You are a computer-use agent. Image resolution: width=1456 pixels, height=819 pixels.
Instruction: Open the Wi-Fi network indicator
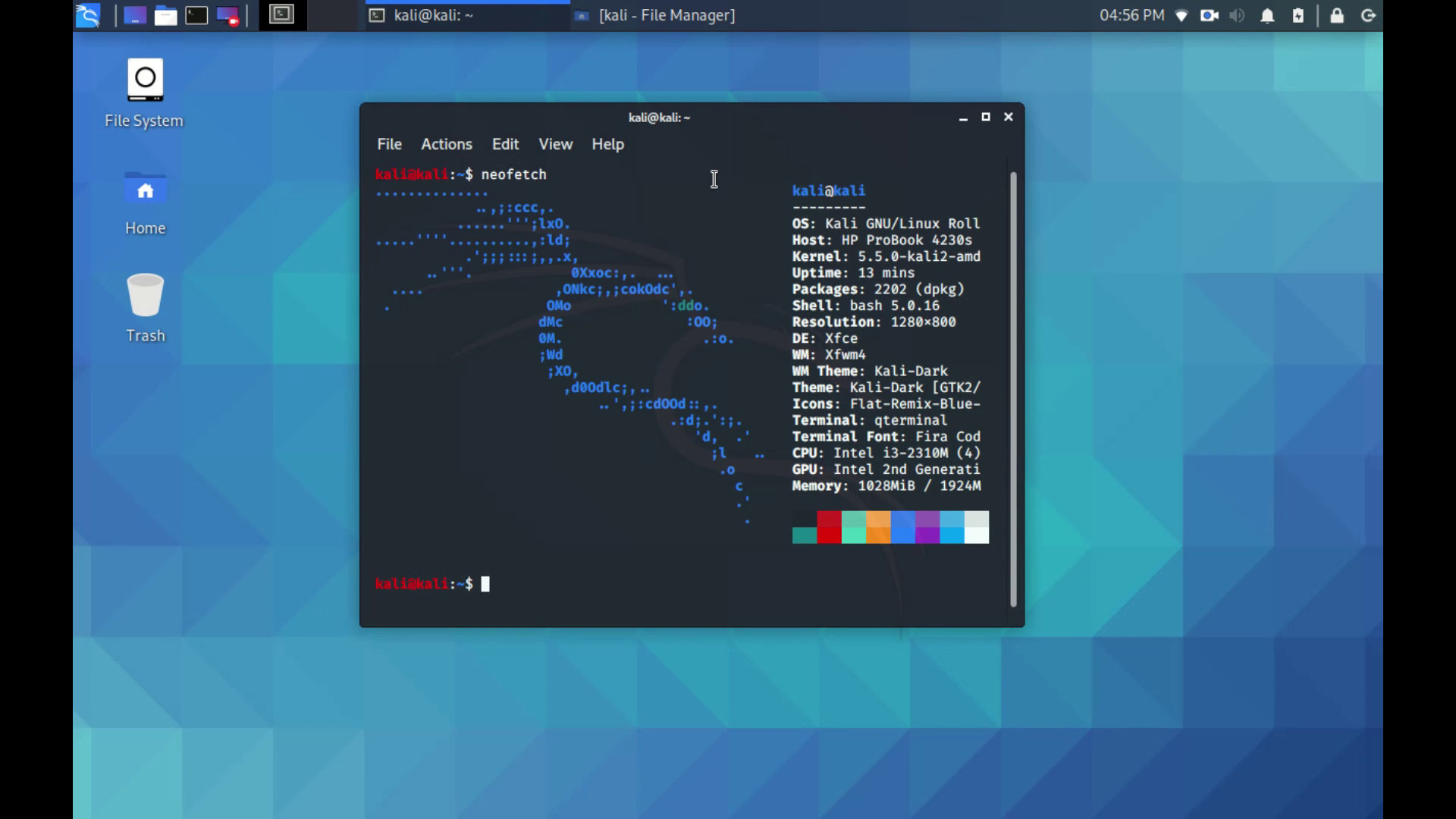point(1181,15)
